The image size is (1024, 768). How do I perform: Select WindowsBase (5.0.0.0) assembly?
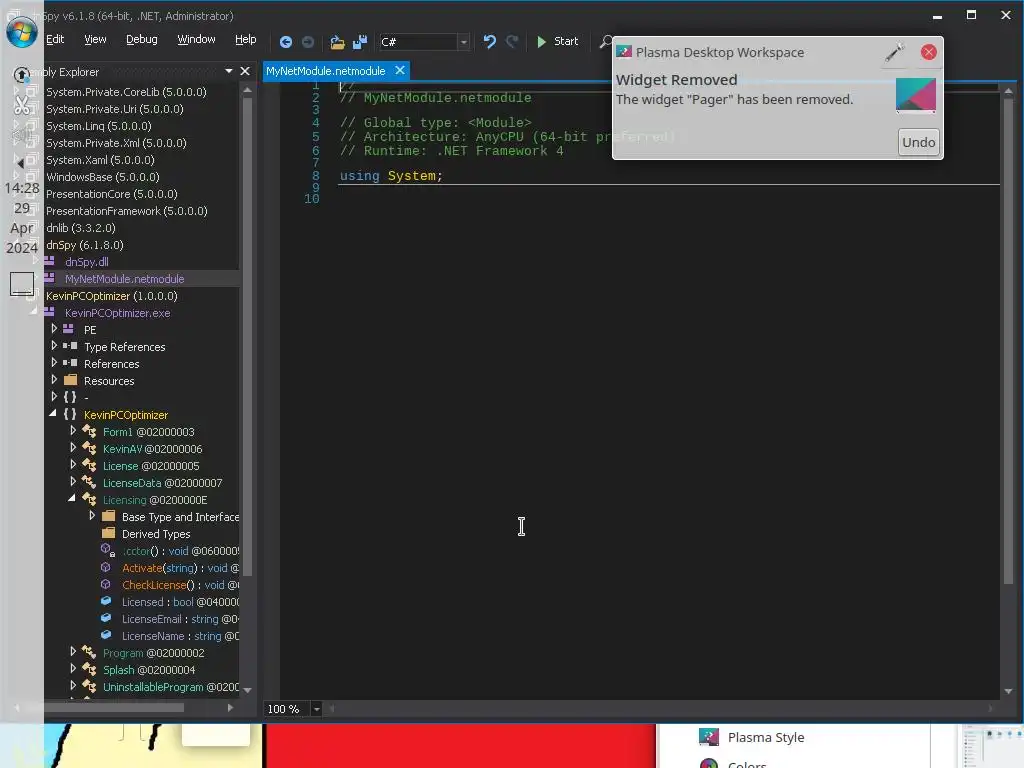pos(103,177)
